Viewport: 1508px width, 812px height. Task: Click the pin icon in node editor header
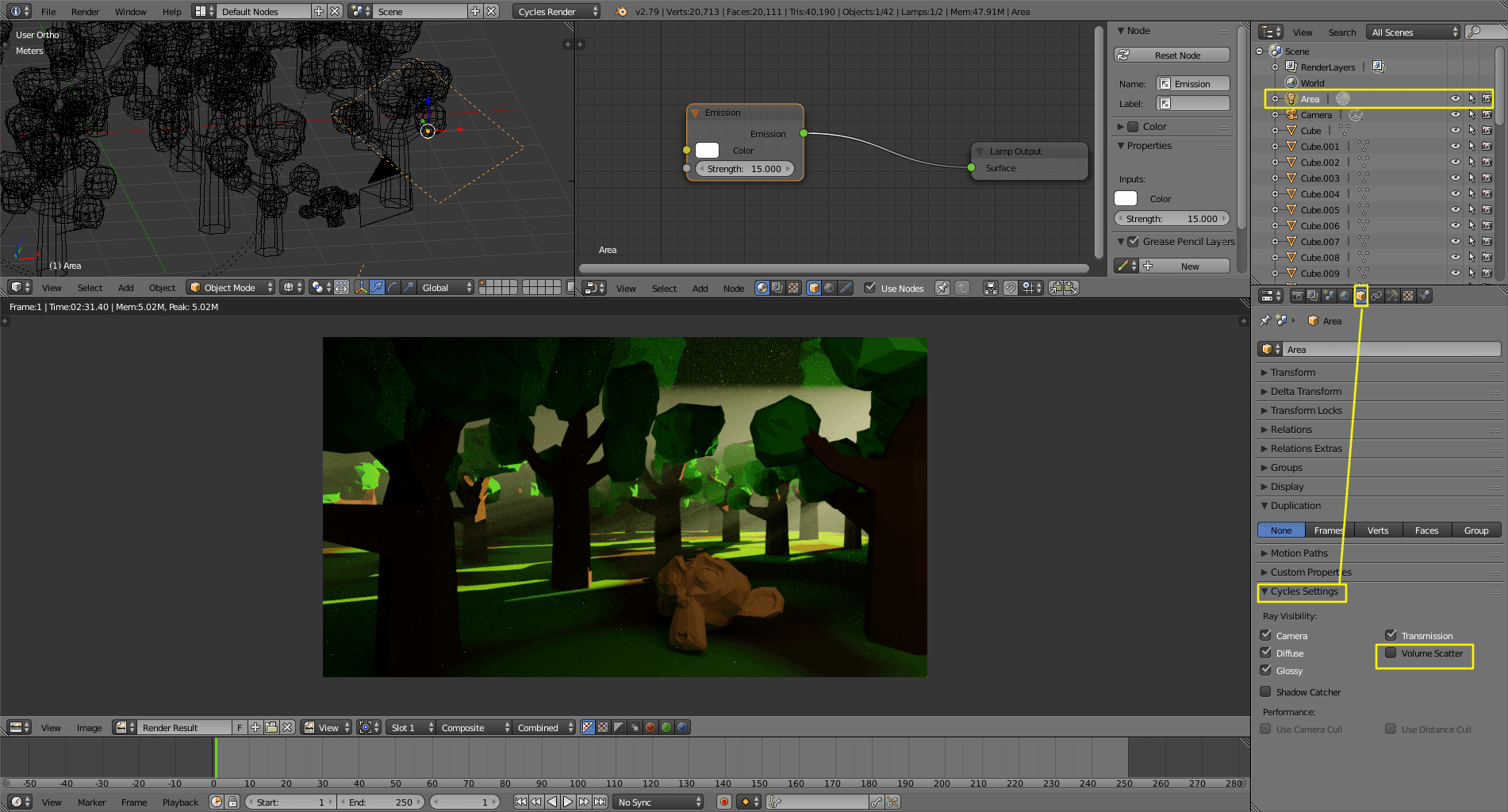[x=942, y=288]
